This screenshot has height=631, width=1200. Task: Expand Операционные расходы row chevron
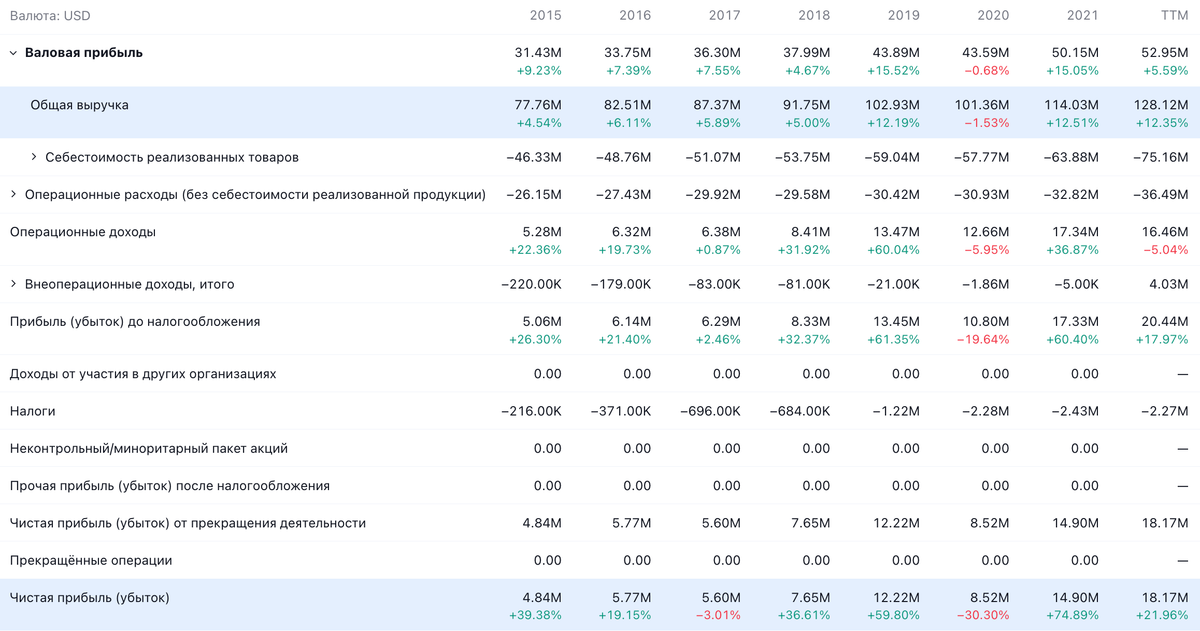coord(13,195)
